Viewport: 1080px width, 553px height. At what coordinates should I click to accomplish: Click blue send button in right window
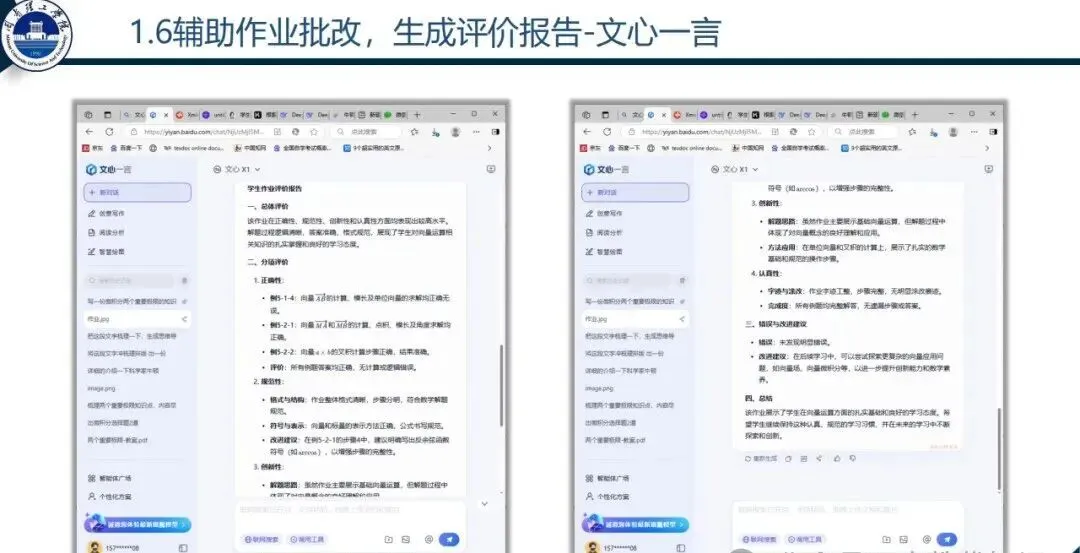click(x=946, y=540)
